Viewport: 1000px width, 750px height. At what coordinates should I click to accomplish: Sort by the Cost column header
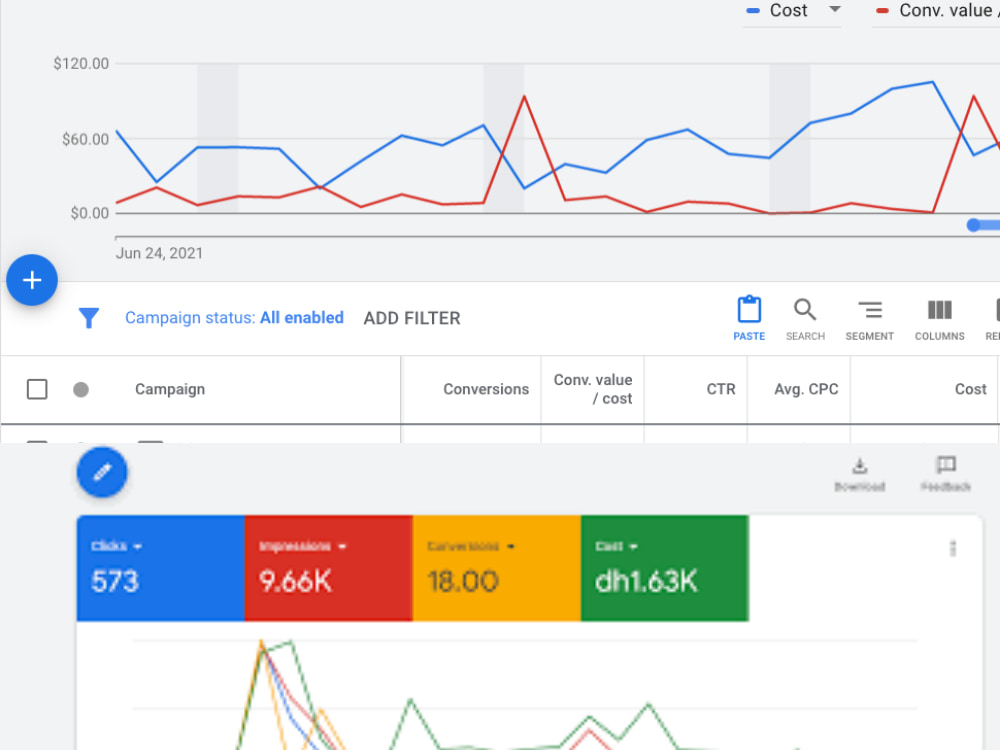click(x=970, y=389)
